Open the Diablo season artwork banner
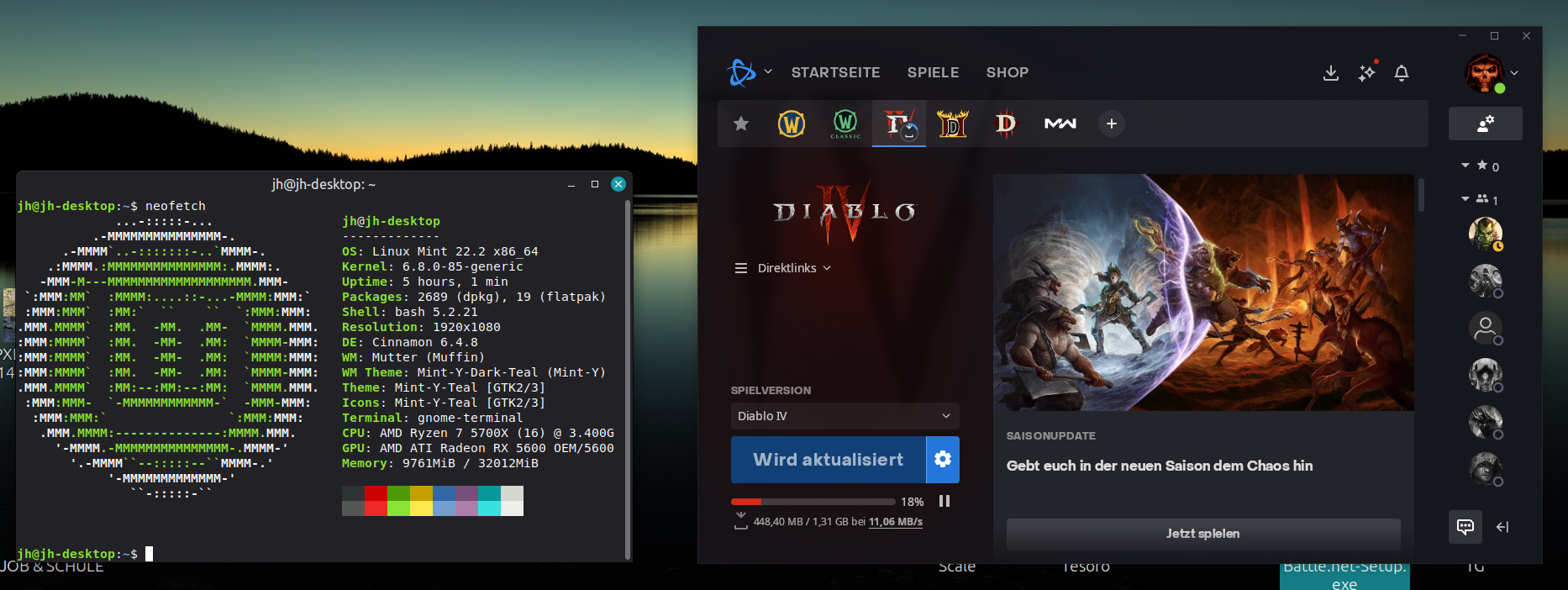1568x590 pixels. click(x=1203, y=292)
